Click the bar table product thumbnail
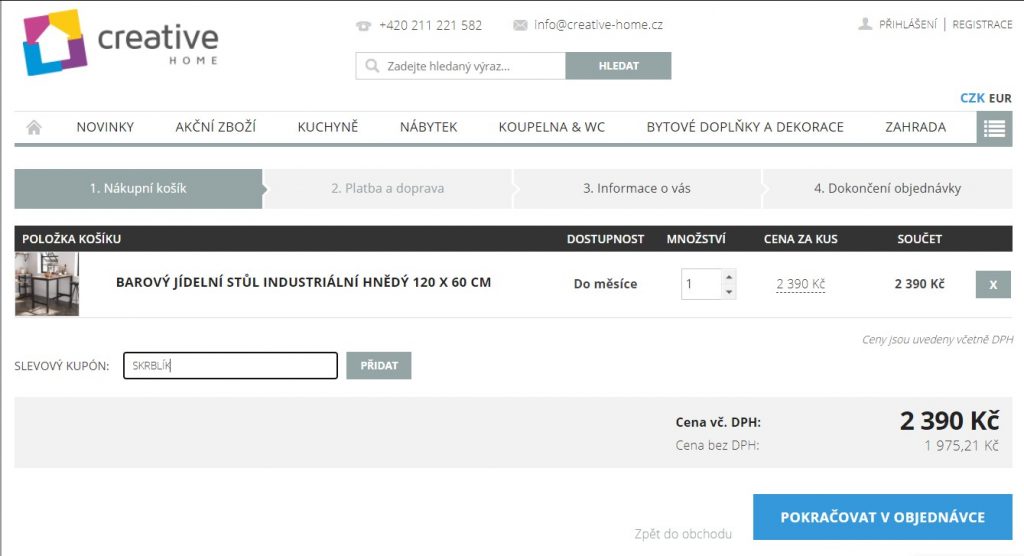Screen dimensions: 1024x556 [47, 284]
